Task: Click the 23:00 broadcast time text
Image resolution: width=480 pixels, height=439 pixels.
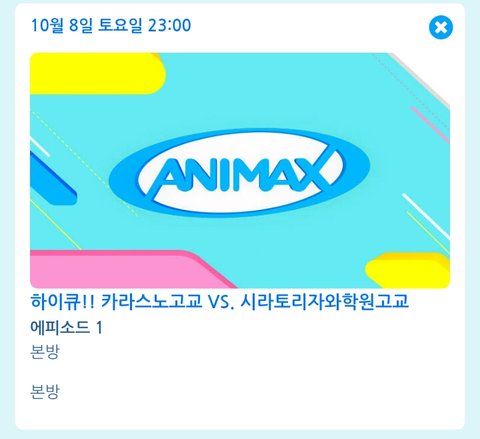Action: (169, 25)
